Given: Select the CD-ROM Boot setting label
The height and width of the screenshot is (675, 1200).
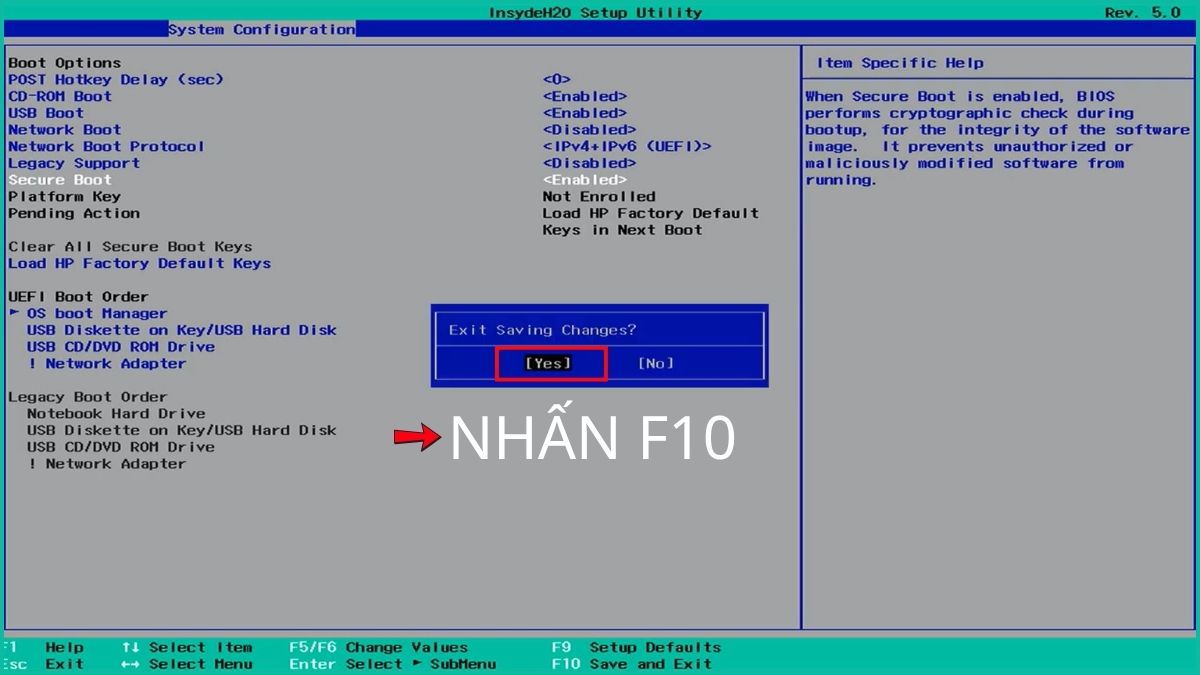Looking at the screenshot, I should click(60, 96).
